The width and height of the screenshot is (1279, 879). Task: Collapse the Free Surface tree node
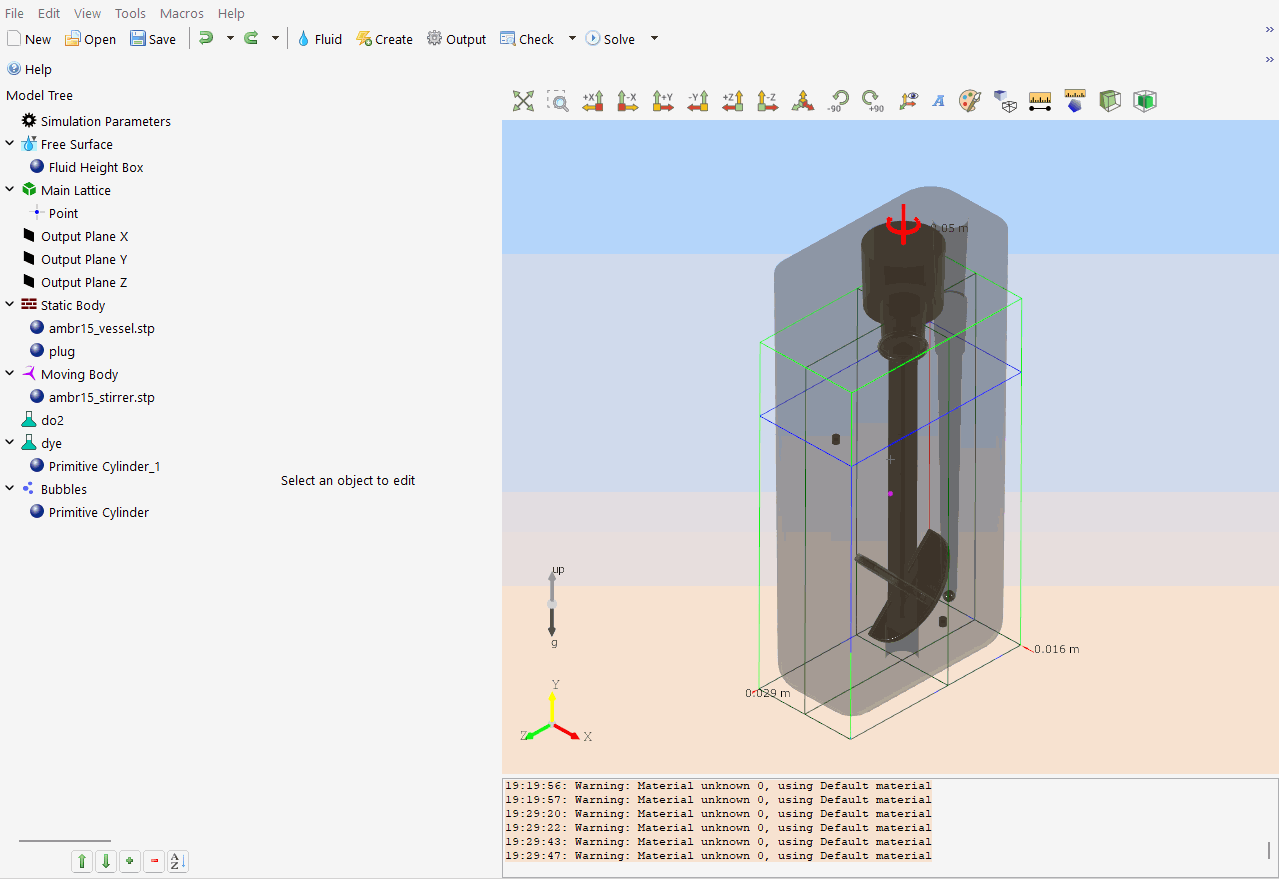point(10,144)
